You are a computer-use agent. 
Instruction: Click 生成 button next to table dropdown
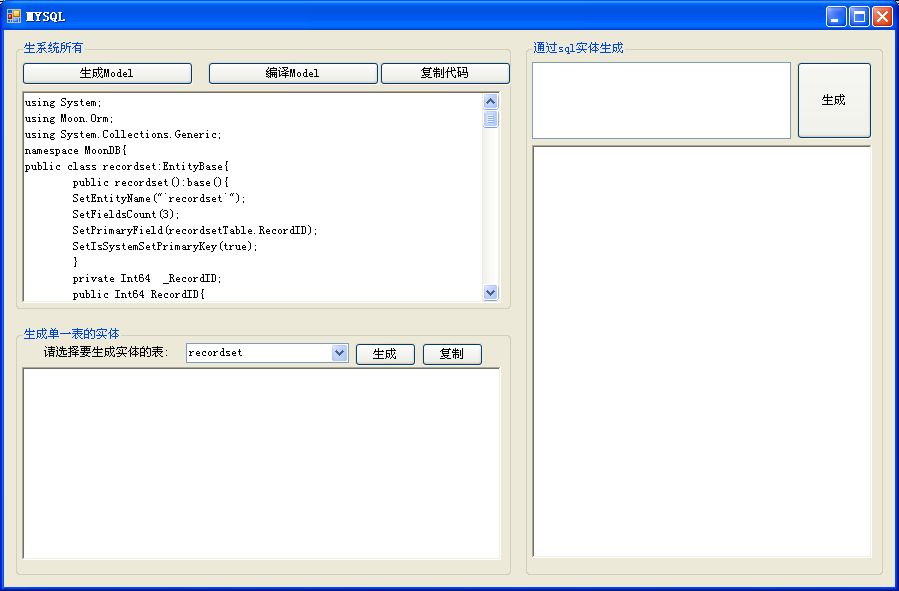click(385, 354)
